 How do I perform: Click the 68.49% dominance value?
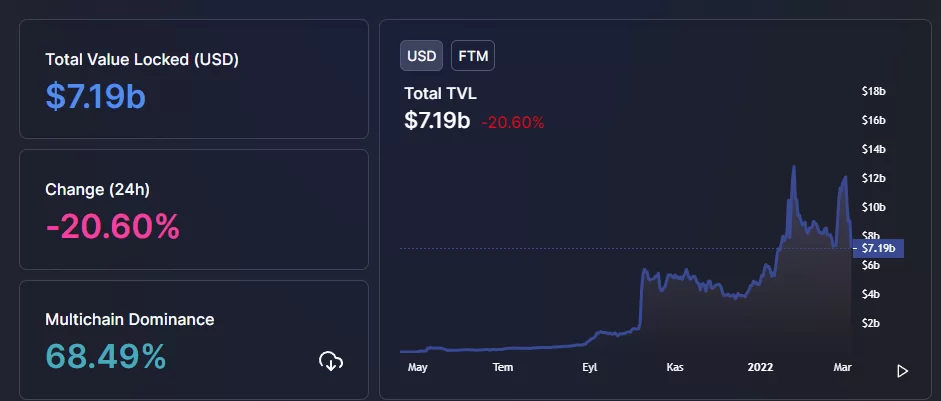106,356
